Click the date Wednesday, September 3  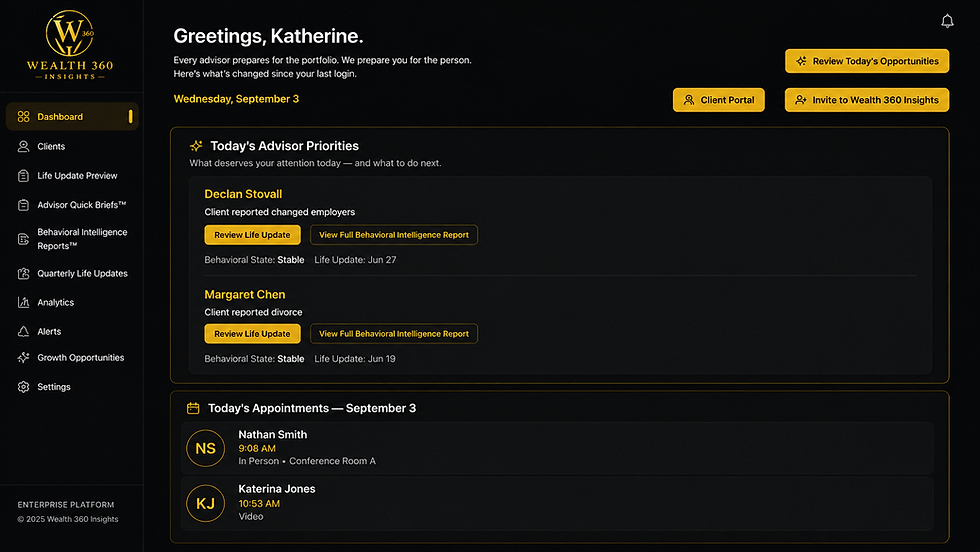point(236,99)
